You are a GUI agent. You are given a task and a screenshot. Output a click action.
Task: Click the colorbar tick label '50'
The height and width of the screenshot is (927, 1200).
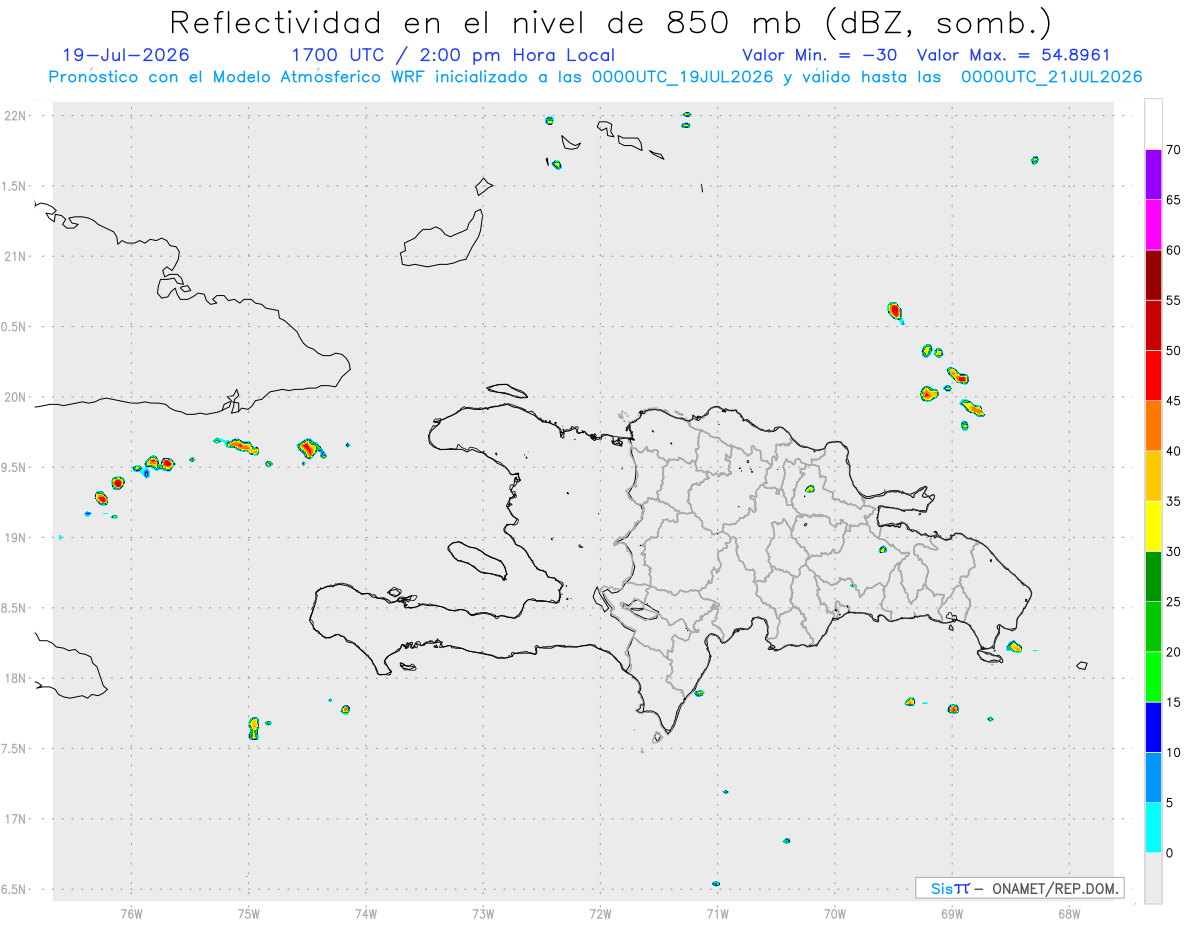pos(1173,351)
